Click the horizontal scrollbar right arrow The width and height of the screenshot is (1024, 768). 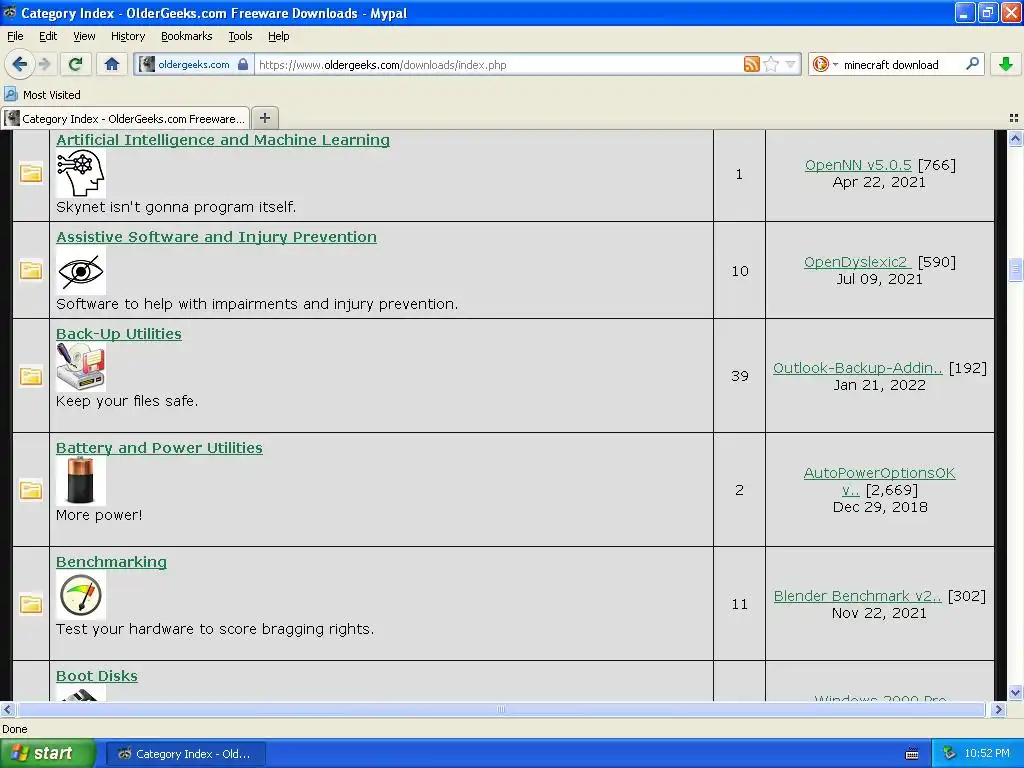998,709
